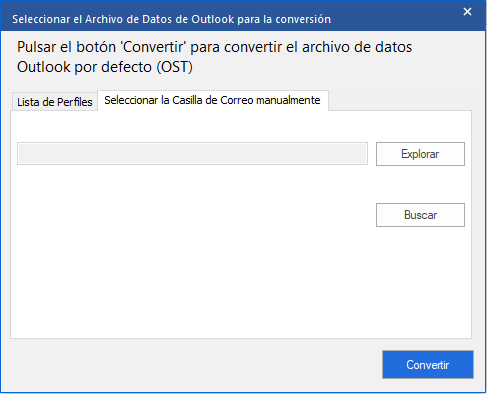This screenshot has height=394, width=487.
Task: Browse for an OST file via Explorar
Action: coord(420,154)
